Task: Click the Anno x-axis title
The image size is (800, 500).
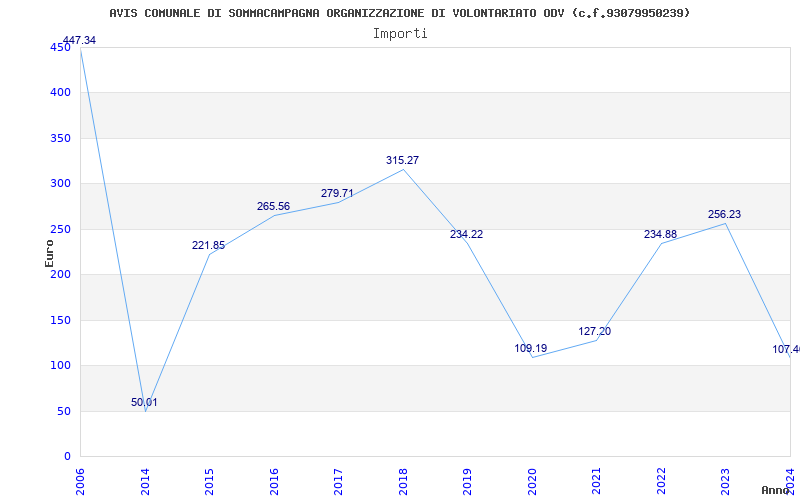Action: pyautogui.click(x=775, y=490)
